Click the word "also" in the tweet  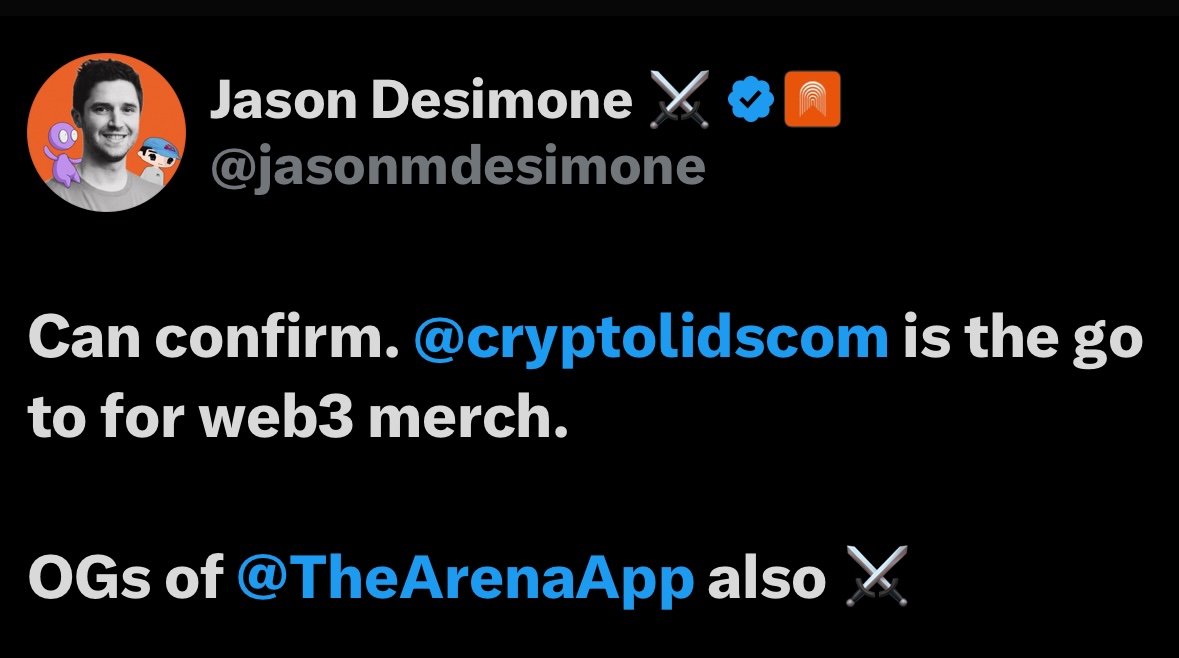point(766,578)
